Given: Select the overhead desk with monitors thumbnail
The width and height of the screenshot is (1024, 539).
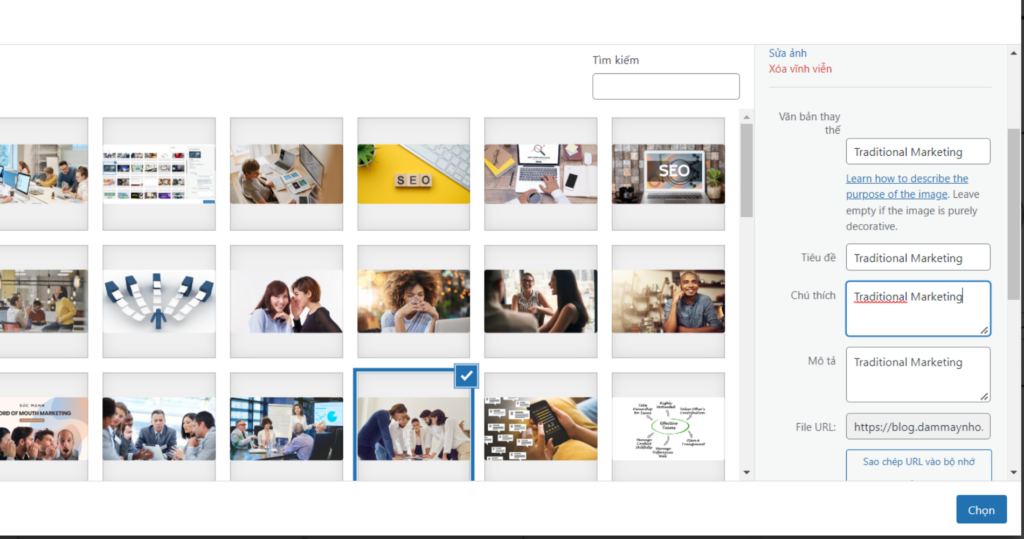Looking at the screenshot, I should pos(286,174).
